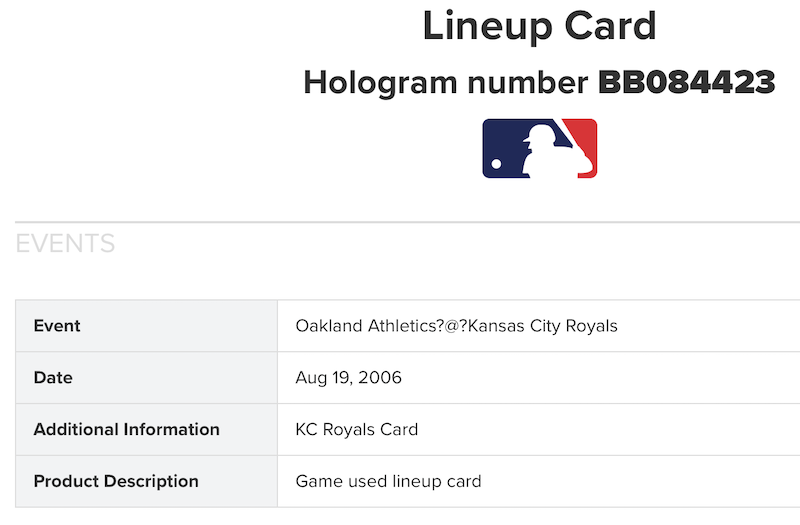Select Oakland Athletics at Kansas City Royals text
Screen dimensions: 800x525
pyautogui.click(x=457, y=326)
